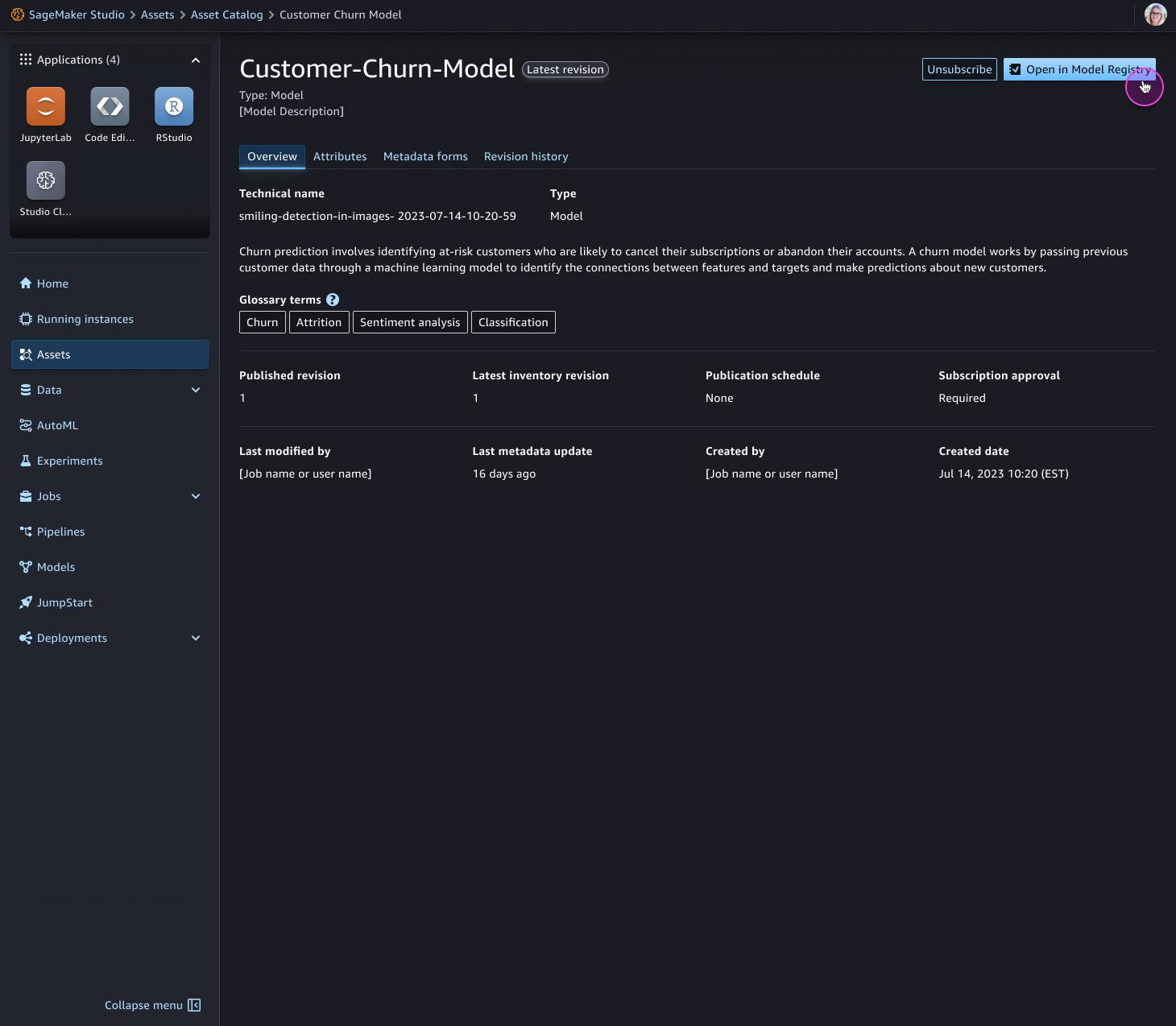The height and width of the screenshot is (1026, 1176).
Task: Click the Deployments sidebar icon
Action: pyautogui.click(x=26, y=638)
